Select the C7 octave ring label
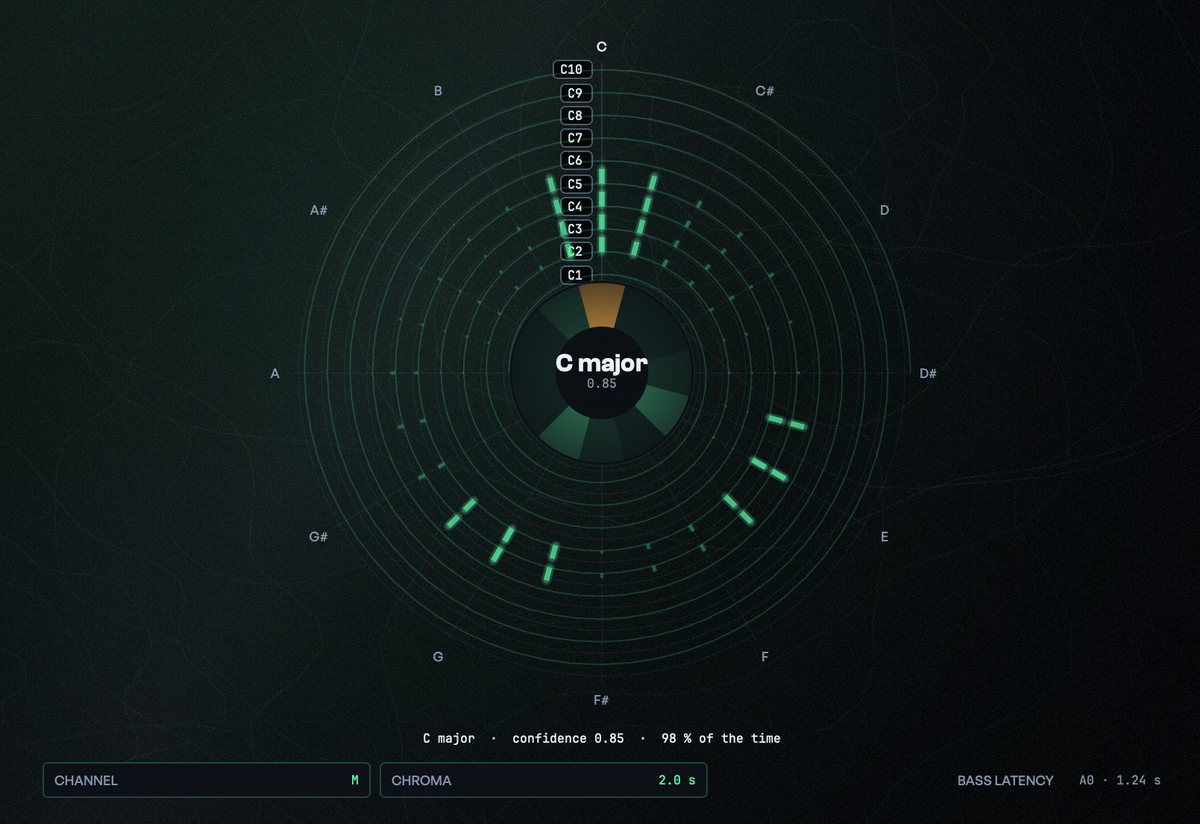The image size is (1200, 824). (574, 138)
